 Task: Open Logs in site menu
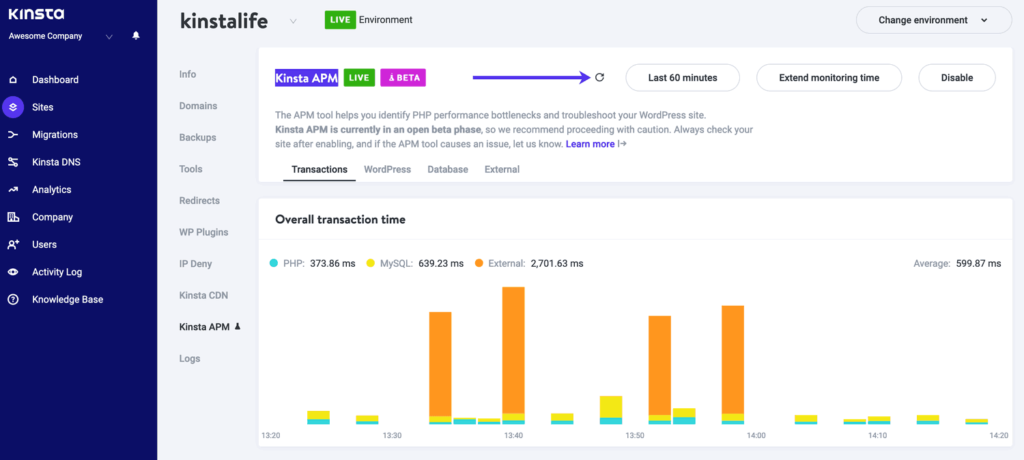tap(189, 358)
